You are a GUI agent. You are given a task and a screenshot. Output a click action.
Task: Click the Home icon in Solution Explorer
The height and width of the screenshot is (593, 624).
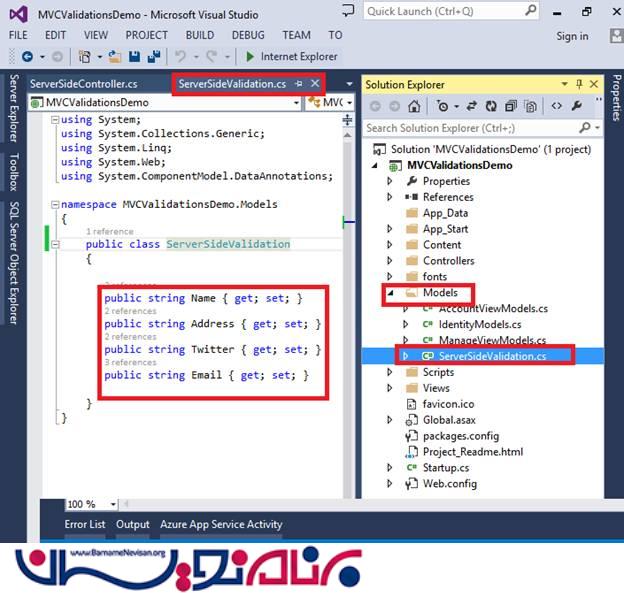(414, 106)
